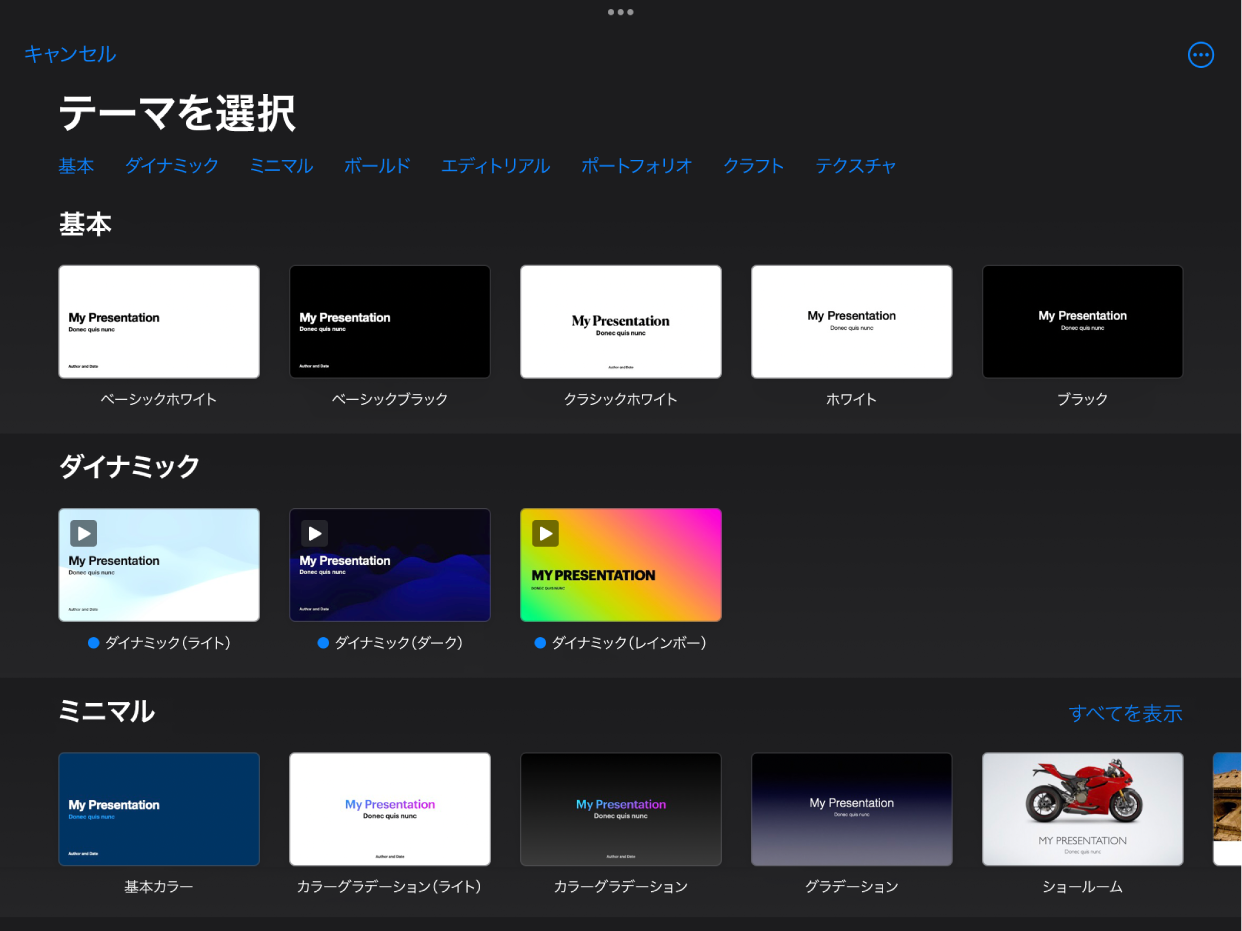This screenshot has width=1242, height=931.
Task: Click the テーマを選択 heading
Action: [177, 114]
